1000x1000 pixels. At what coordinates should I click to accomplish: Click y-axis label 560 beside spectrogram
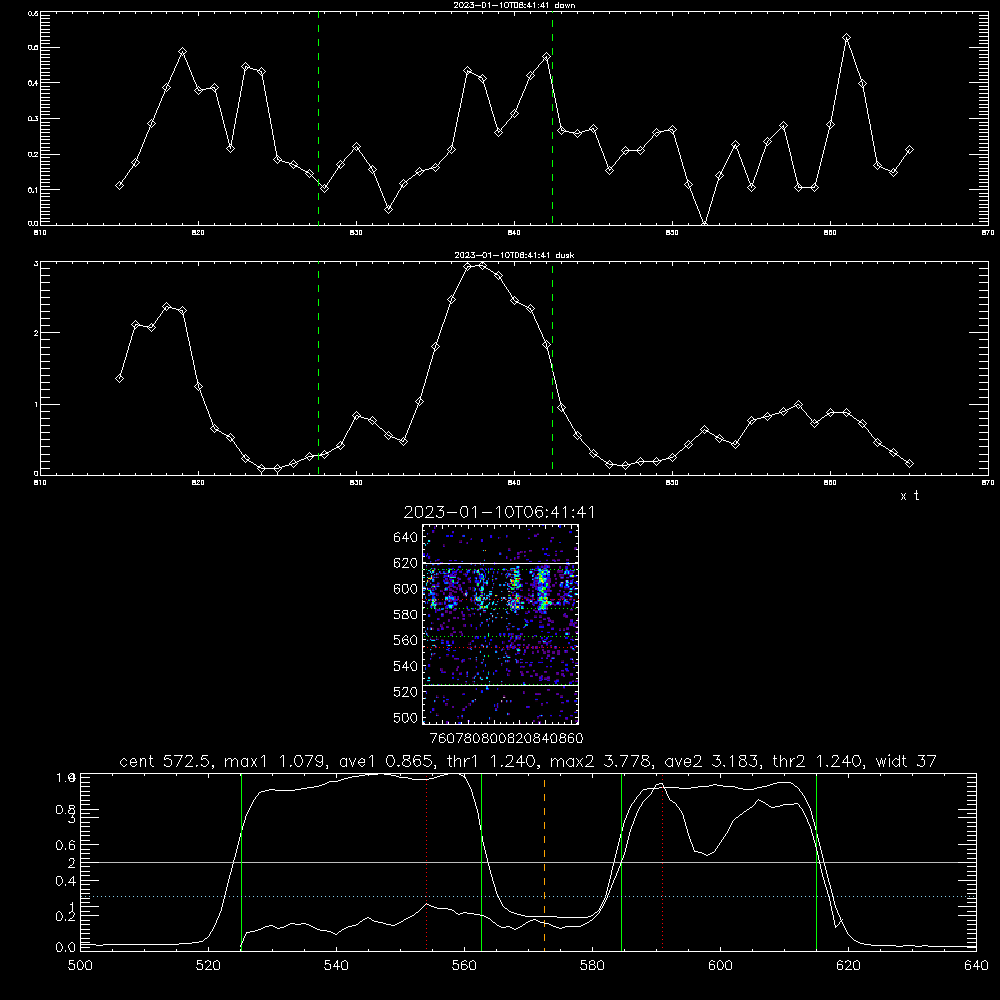[x=406, y=640]
